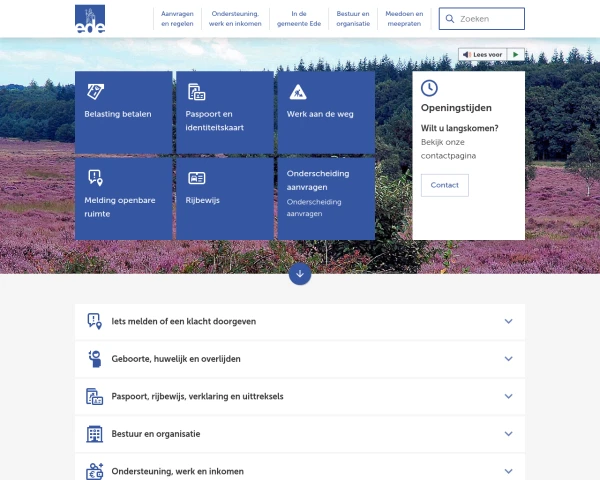Expand the Bestuur en organisatie row chevron

pos(509,434)
